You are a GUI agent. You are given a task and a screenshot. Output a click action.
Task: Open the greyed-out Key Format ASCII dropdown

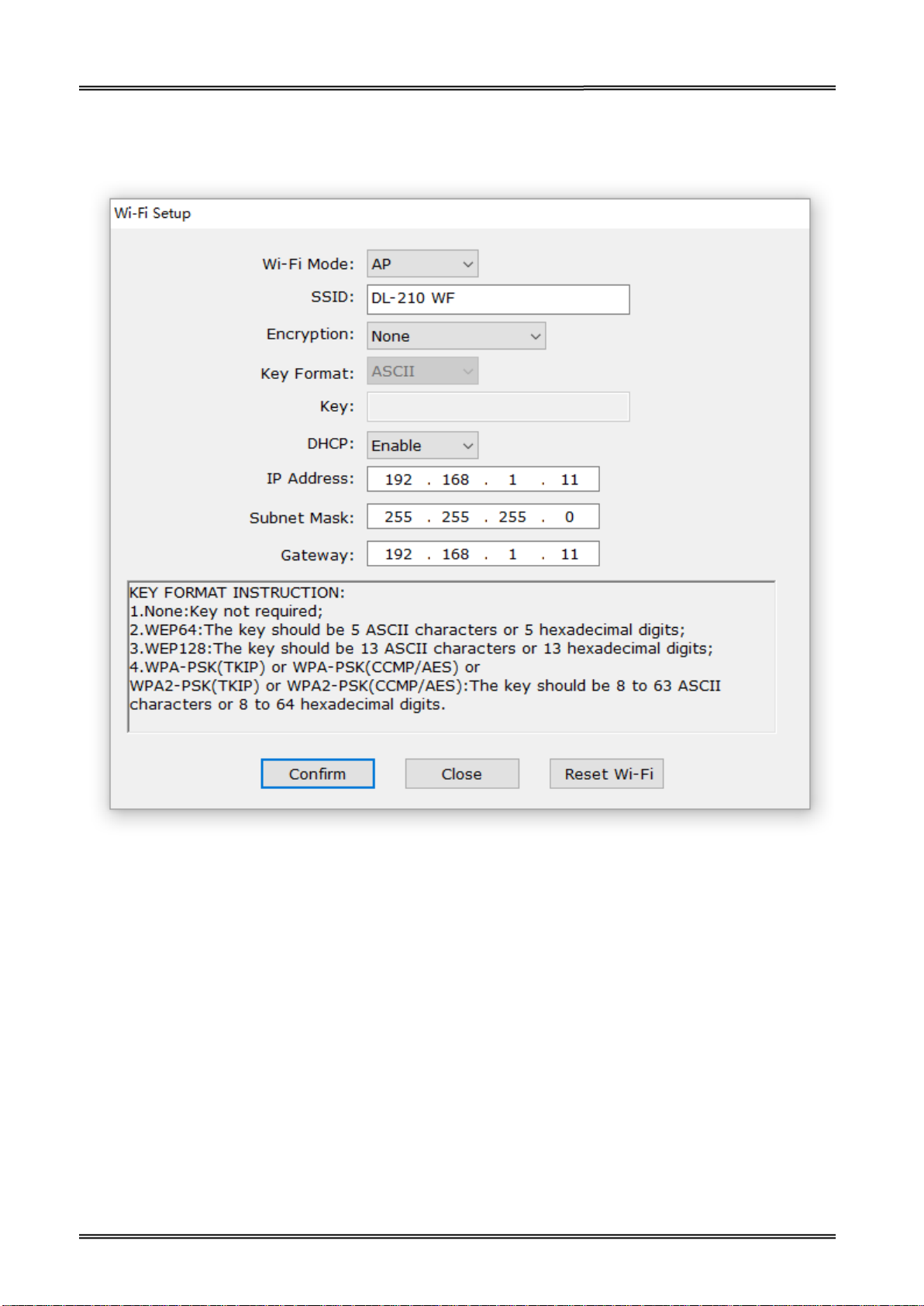tap(422, 371)
